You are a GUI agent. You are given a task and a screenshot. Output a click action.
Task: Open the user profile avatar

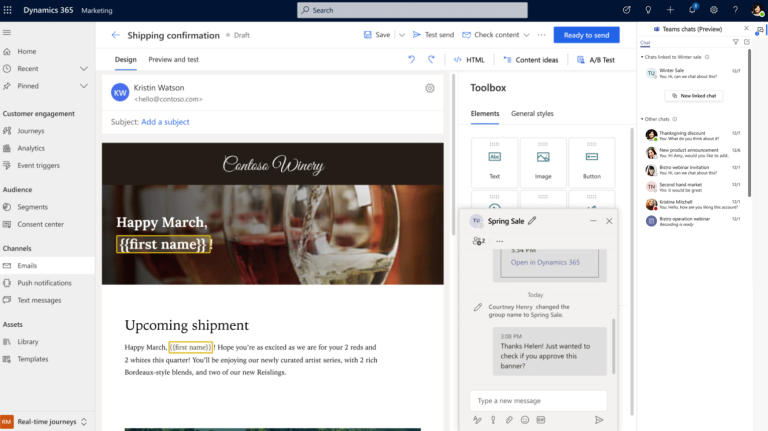[757, 10]
